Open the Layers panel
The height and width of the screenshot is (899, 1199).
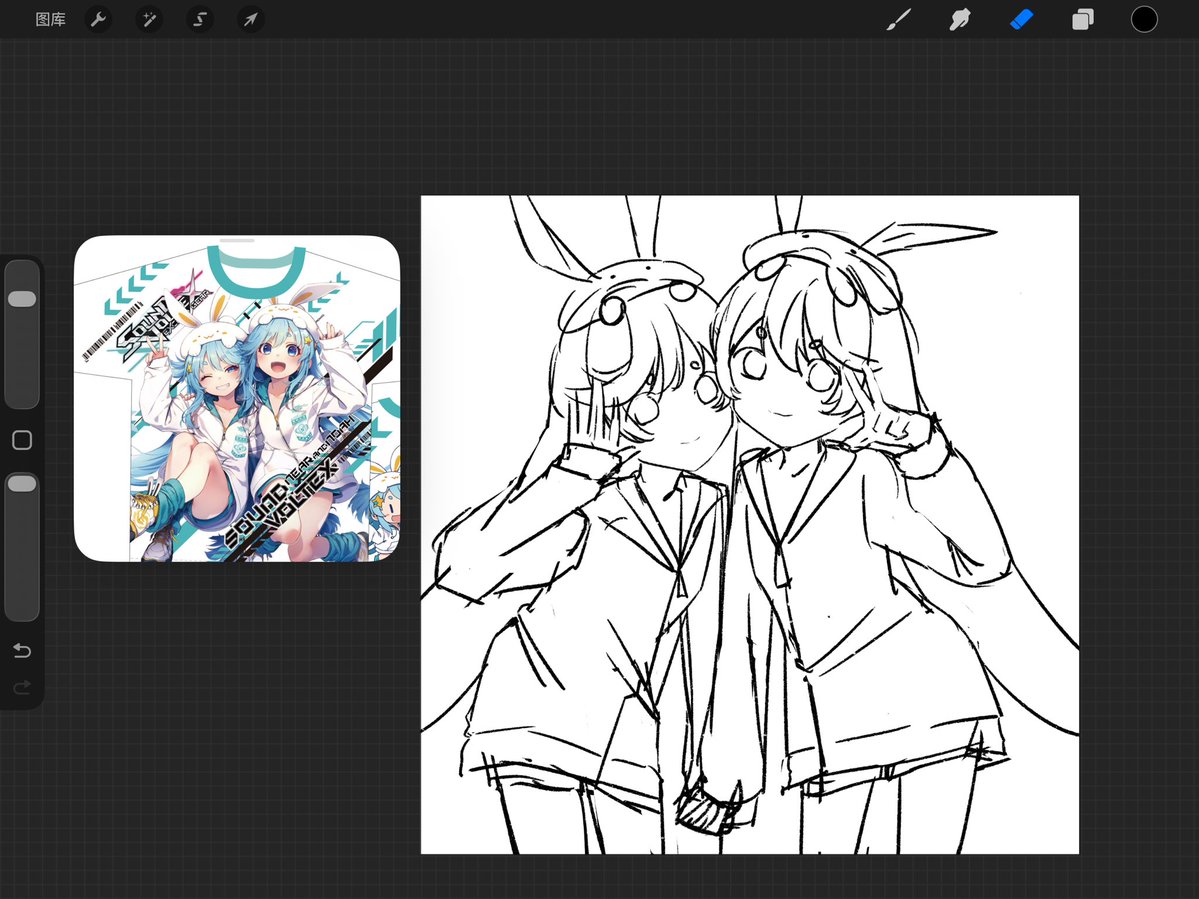(1083, 19)
